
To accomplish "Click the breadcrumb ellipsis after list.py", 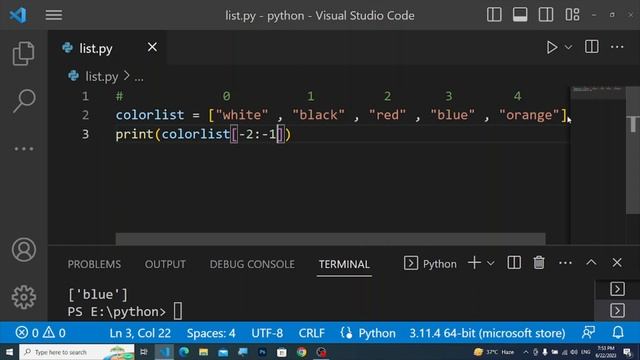I will point(139,78).
